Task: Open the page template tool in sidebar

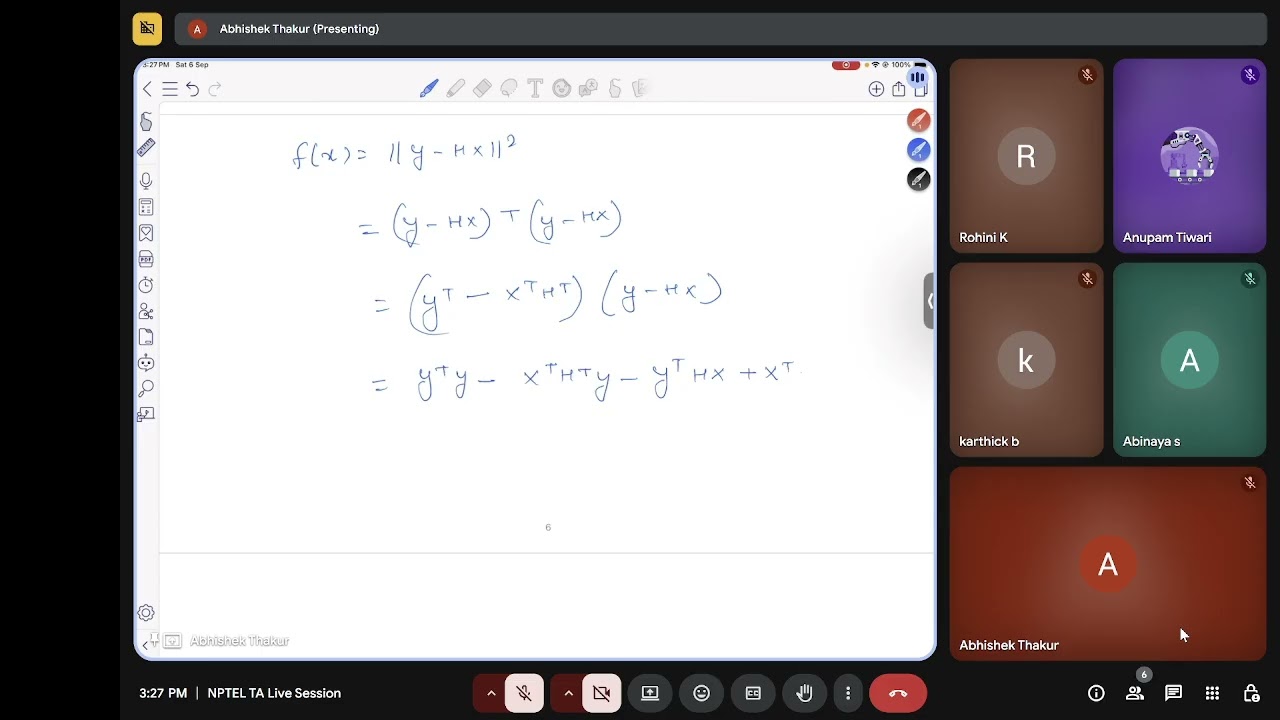Action: tap(146, 337)
